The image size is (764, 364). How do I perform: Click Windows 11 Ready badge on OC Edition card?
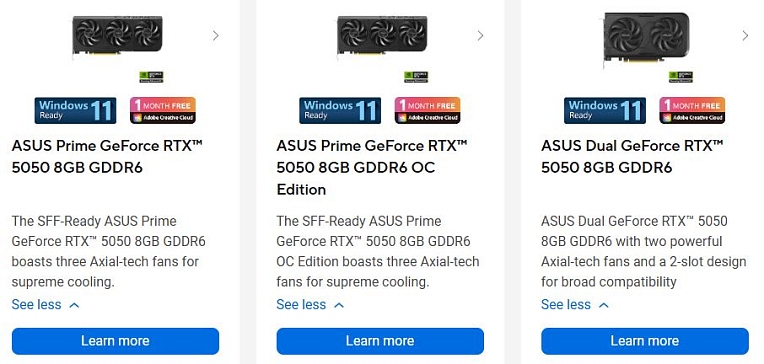(x=340, y=110)
